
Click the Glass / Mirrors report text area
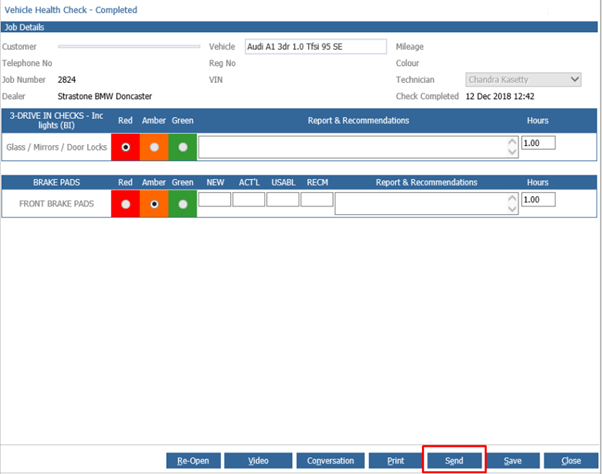click(x=353, y=147)
